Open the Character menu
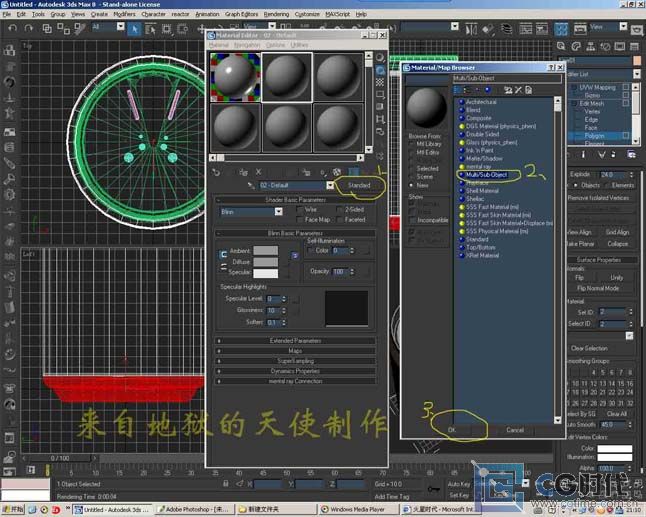646x517 pixels. click(153, 14)
